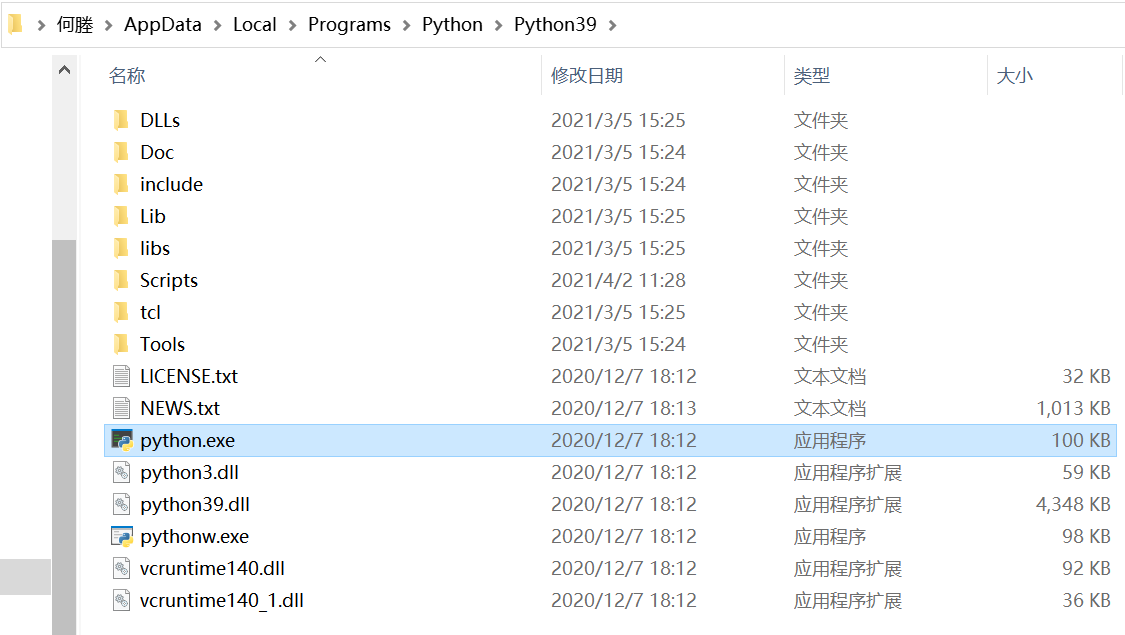Expand chevron after Local in path
The width and height of the screenshot is (1125, 635).
click(x=292, y=25)
